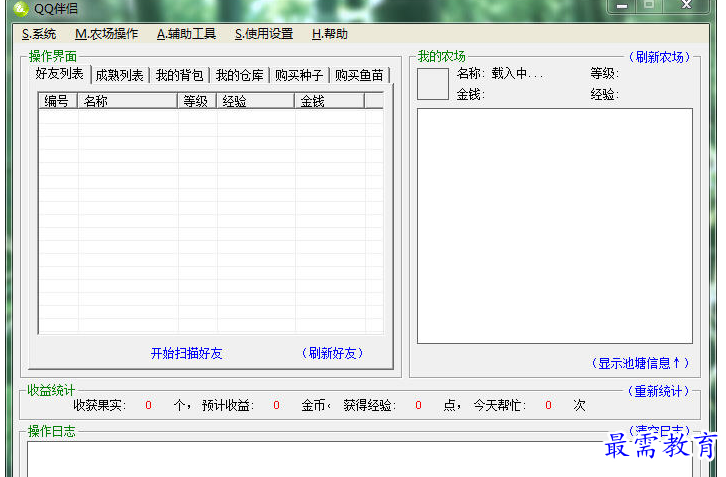Click inside the 操作日志 log box
Screen dimensions: 726x477
click(x=360, y=458)
